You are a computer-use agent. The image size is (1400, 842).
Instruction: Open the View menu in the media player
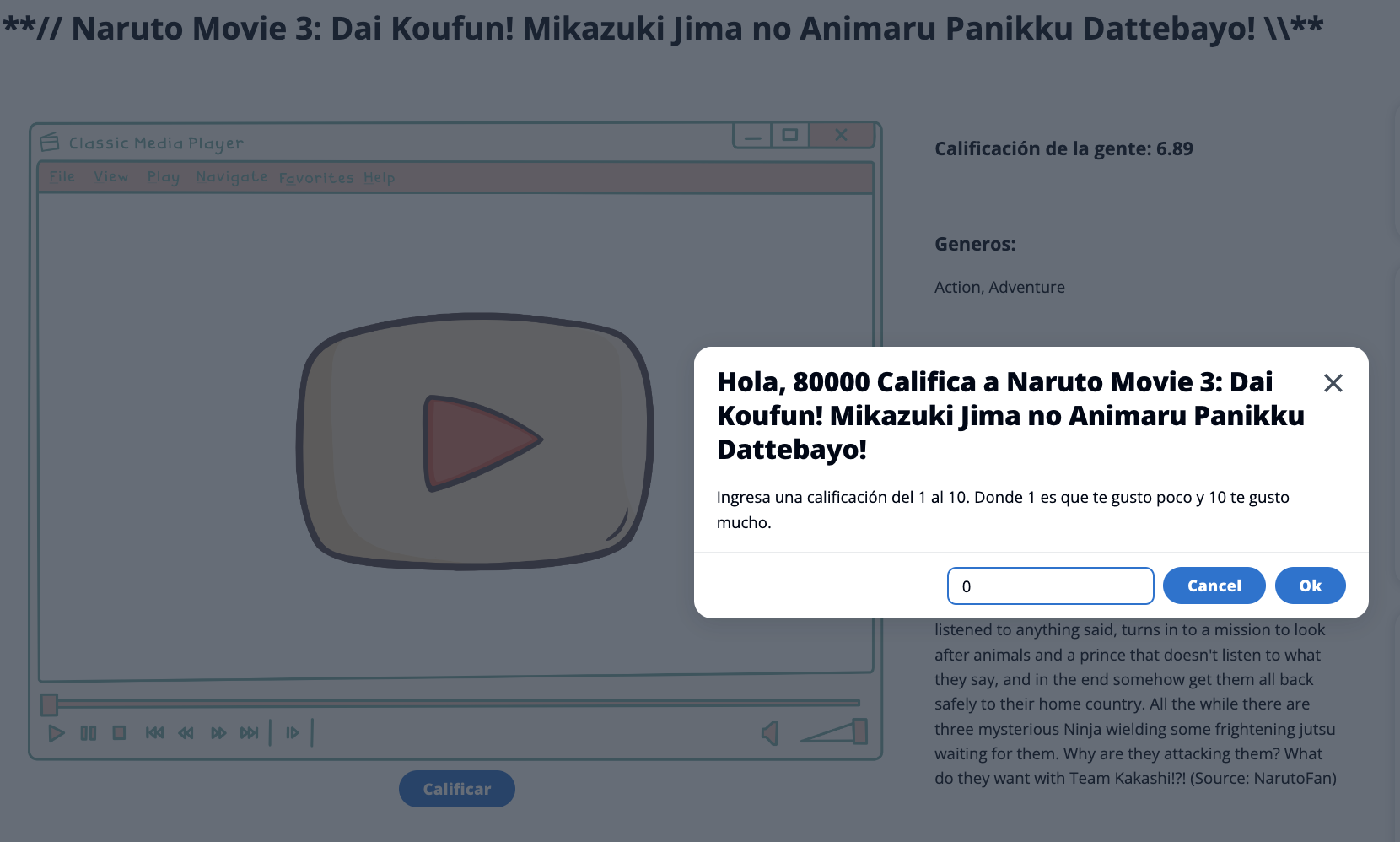[x=110, y=176]
